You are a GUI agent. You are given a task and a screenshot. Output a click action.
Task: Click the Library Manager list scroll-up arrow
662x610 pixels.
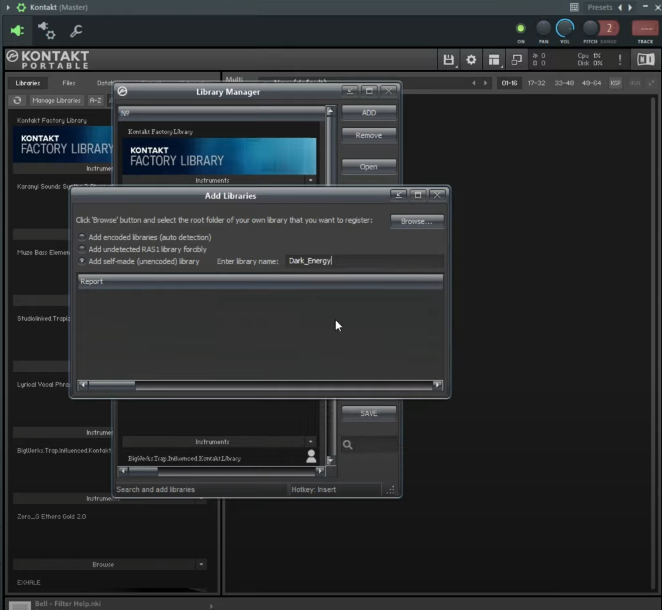330,111
